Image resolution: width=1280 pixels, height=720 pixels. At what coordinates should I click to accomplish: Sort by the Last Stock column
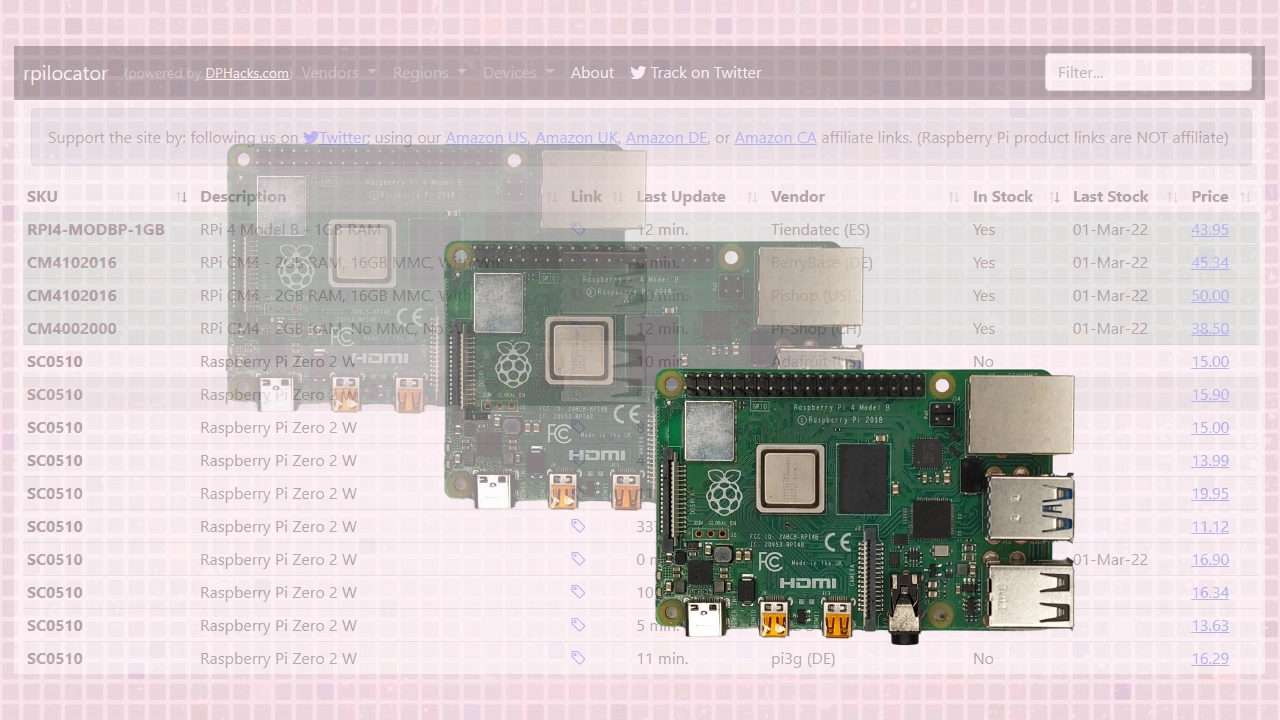click(1110, 196)
